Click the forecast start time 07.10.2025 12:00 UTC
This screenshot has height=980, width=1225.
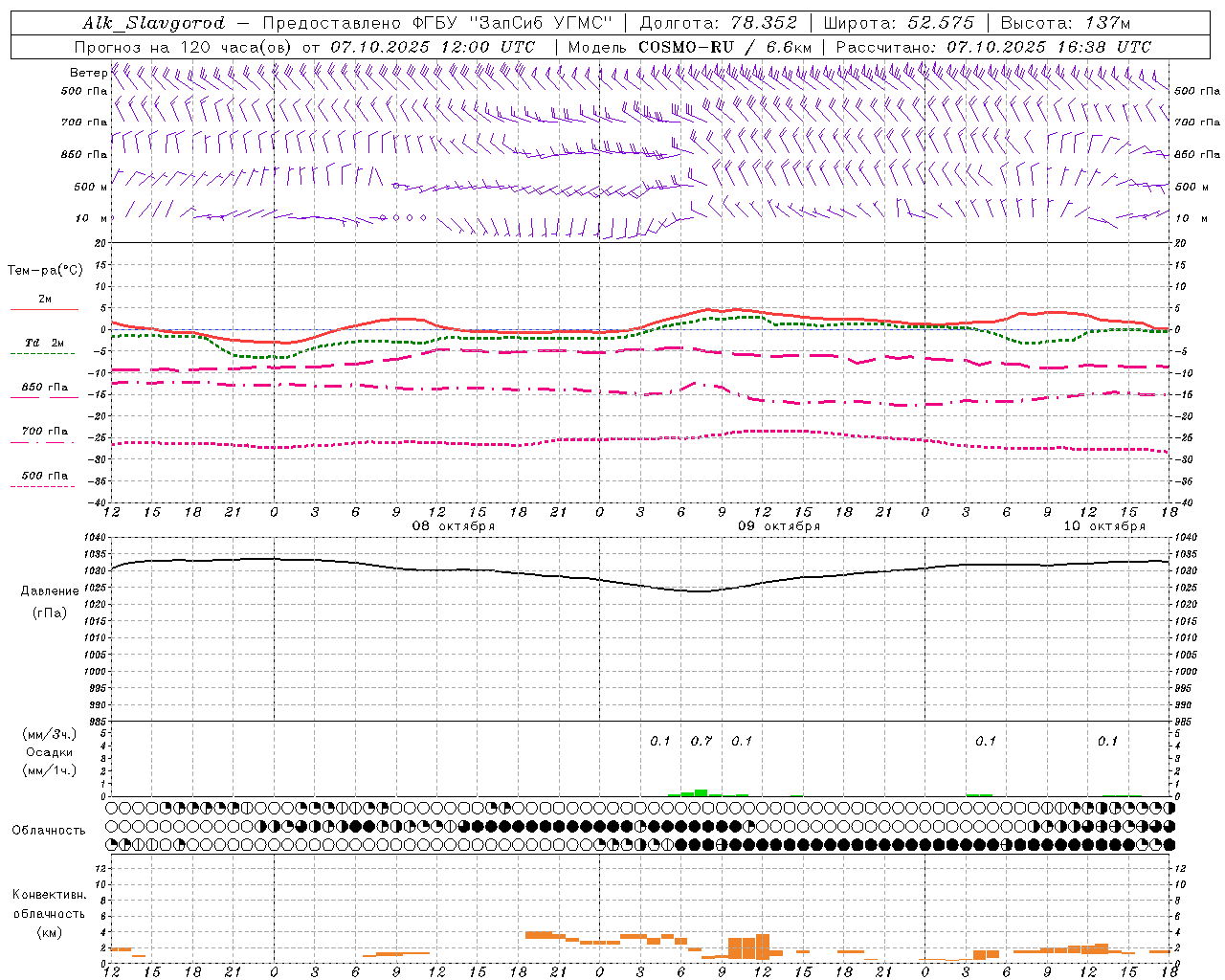pyautogui.click(x=433, y=47)
